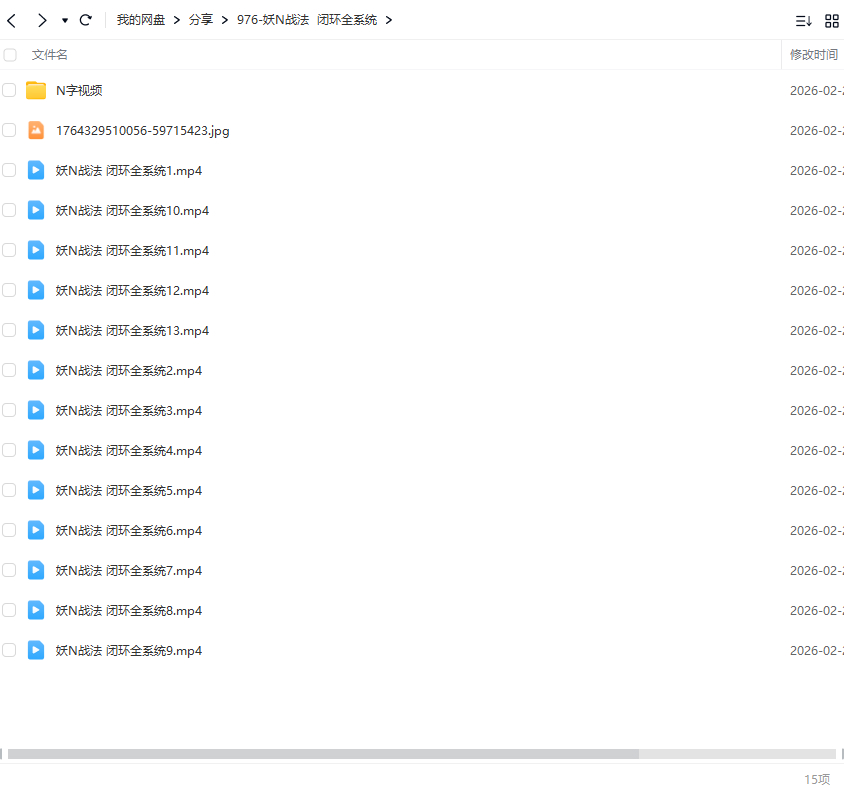Tick checkbox beside 妖N战法 闭环全系统13.mp4
Image resolution: width=844 pixels, height=788 pixels.
coord(10,330)
